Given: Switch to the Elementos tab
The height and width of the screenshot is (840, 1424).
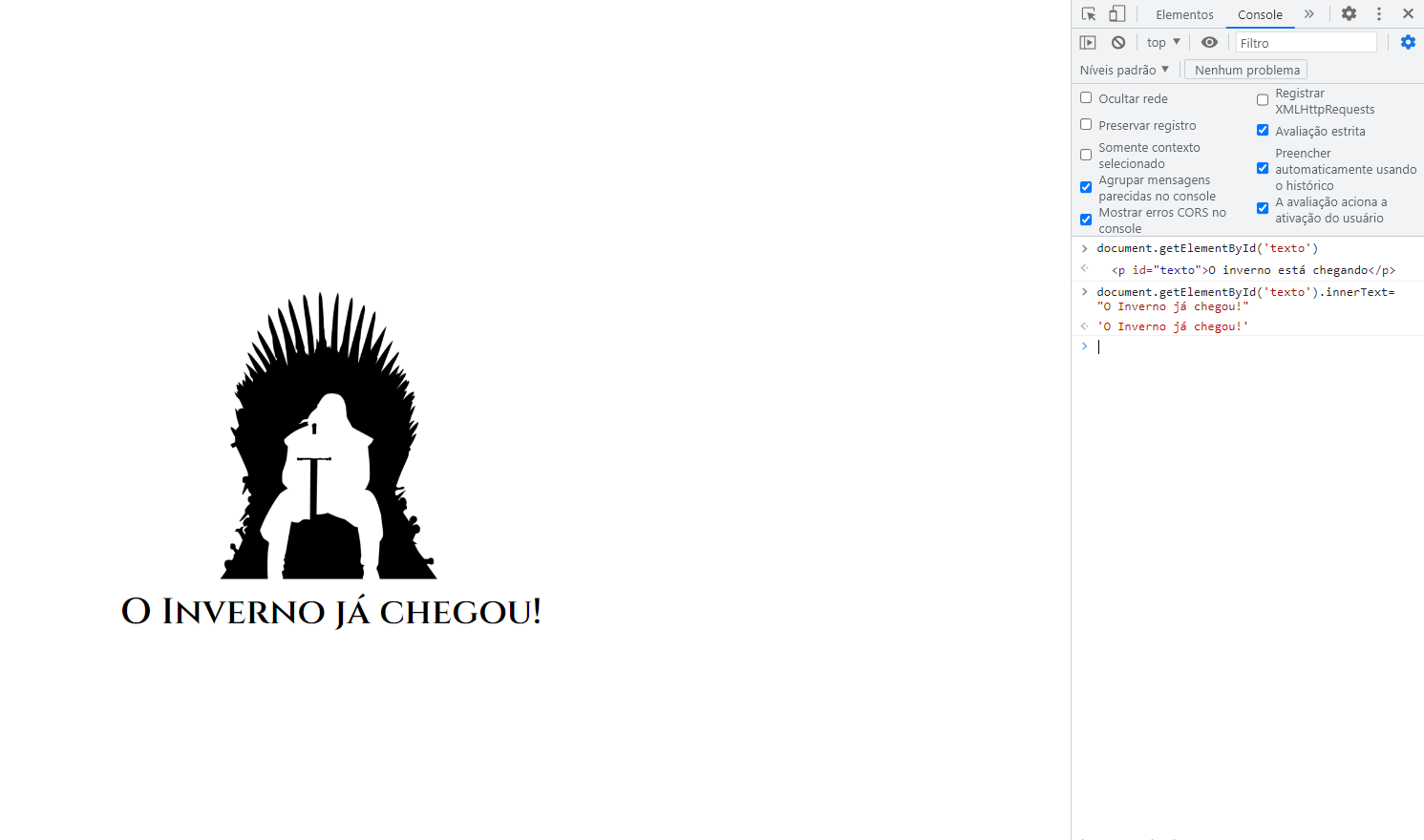Looking at the screenshot, I should coord(1184,14).
